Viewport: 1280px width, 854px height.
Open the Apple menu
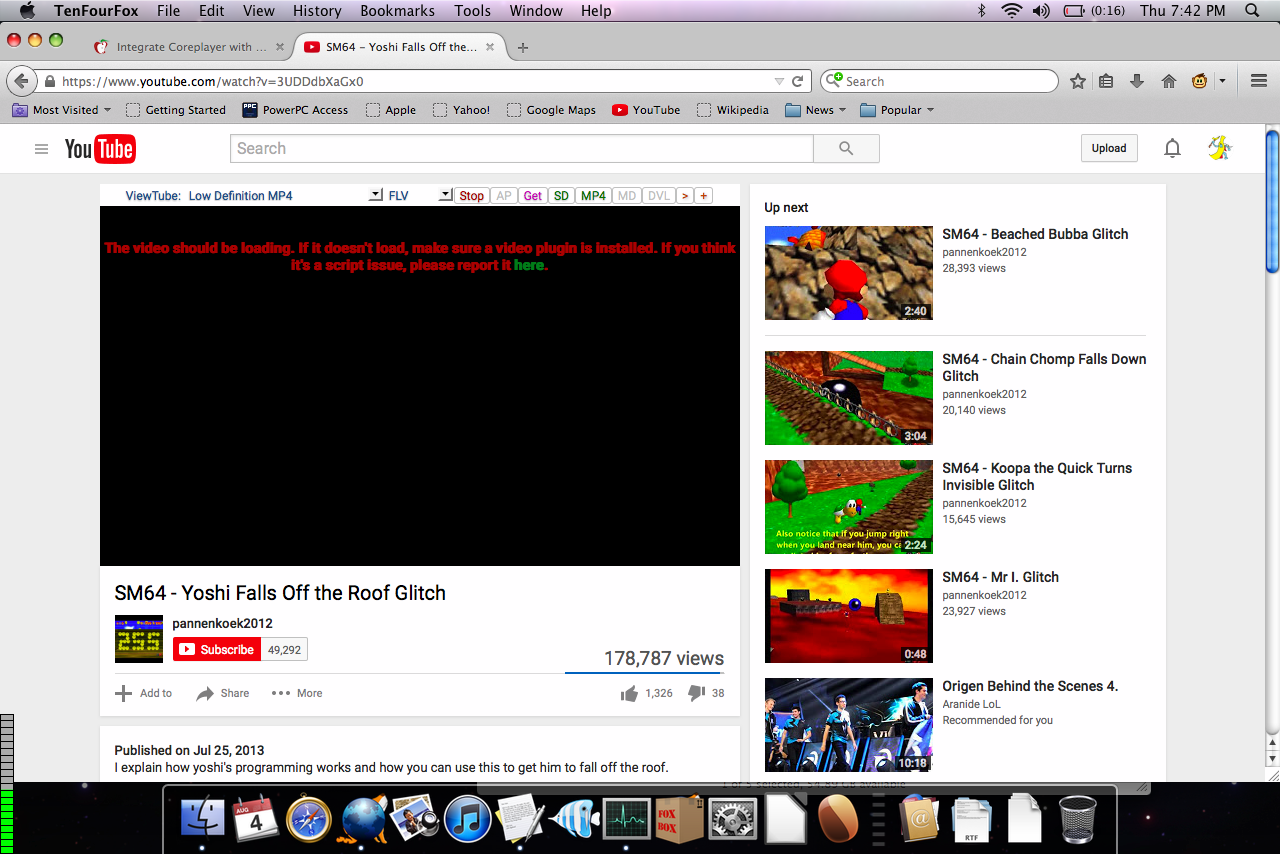pos(27,11)
